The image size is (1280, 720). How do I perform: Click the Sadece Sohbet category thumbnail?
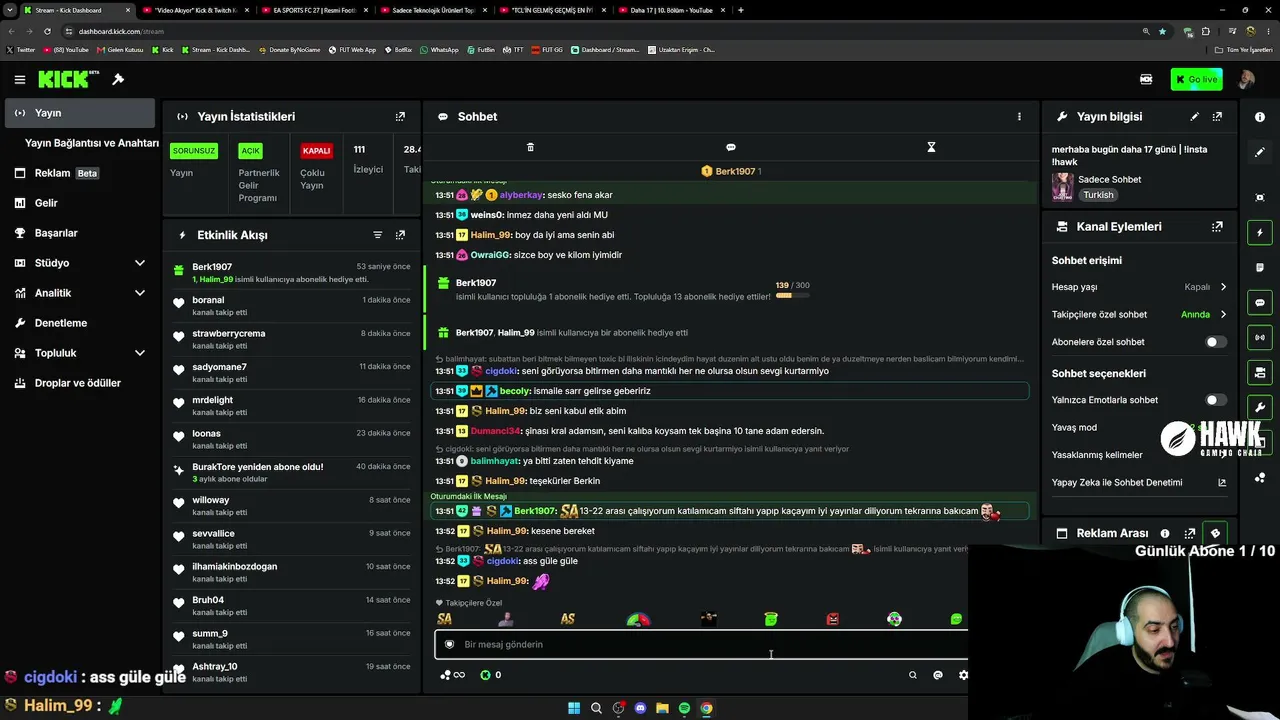(1062, 186)
